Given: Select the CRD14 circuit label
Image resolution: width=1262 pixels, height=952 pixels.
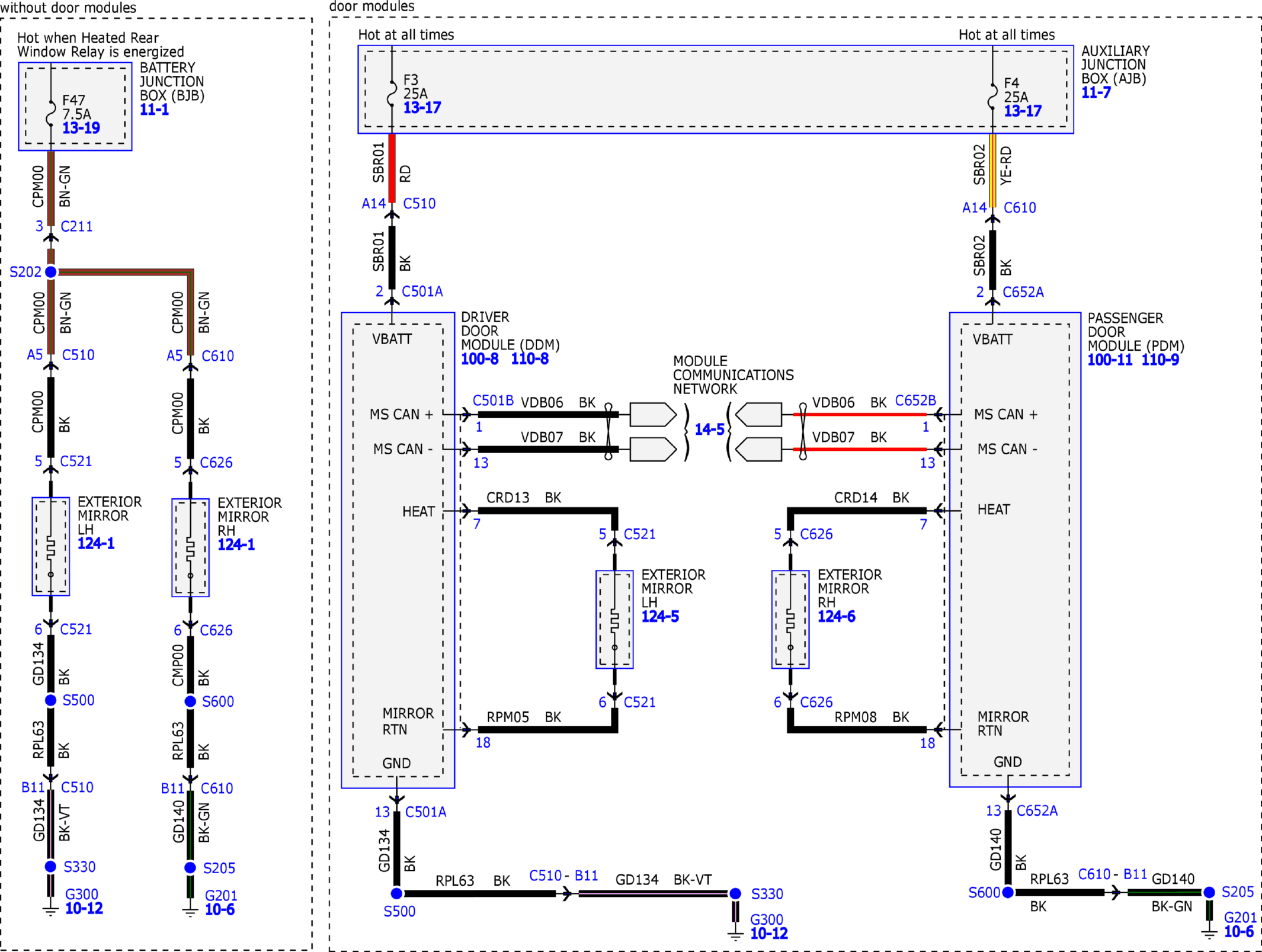Looking at the screenshot, I should [x=856, y=498].
